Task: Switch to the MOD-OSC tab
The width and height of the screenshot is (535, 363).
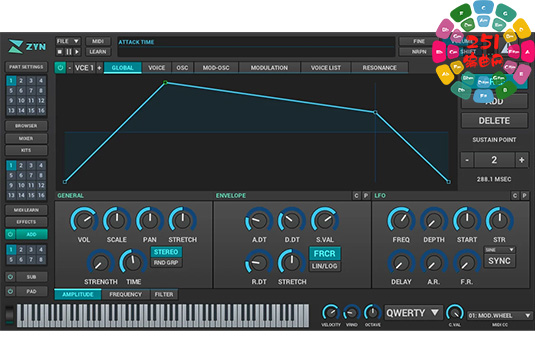Action: point(216,68)
